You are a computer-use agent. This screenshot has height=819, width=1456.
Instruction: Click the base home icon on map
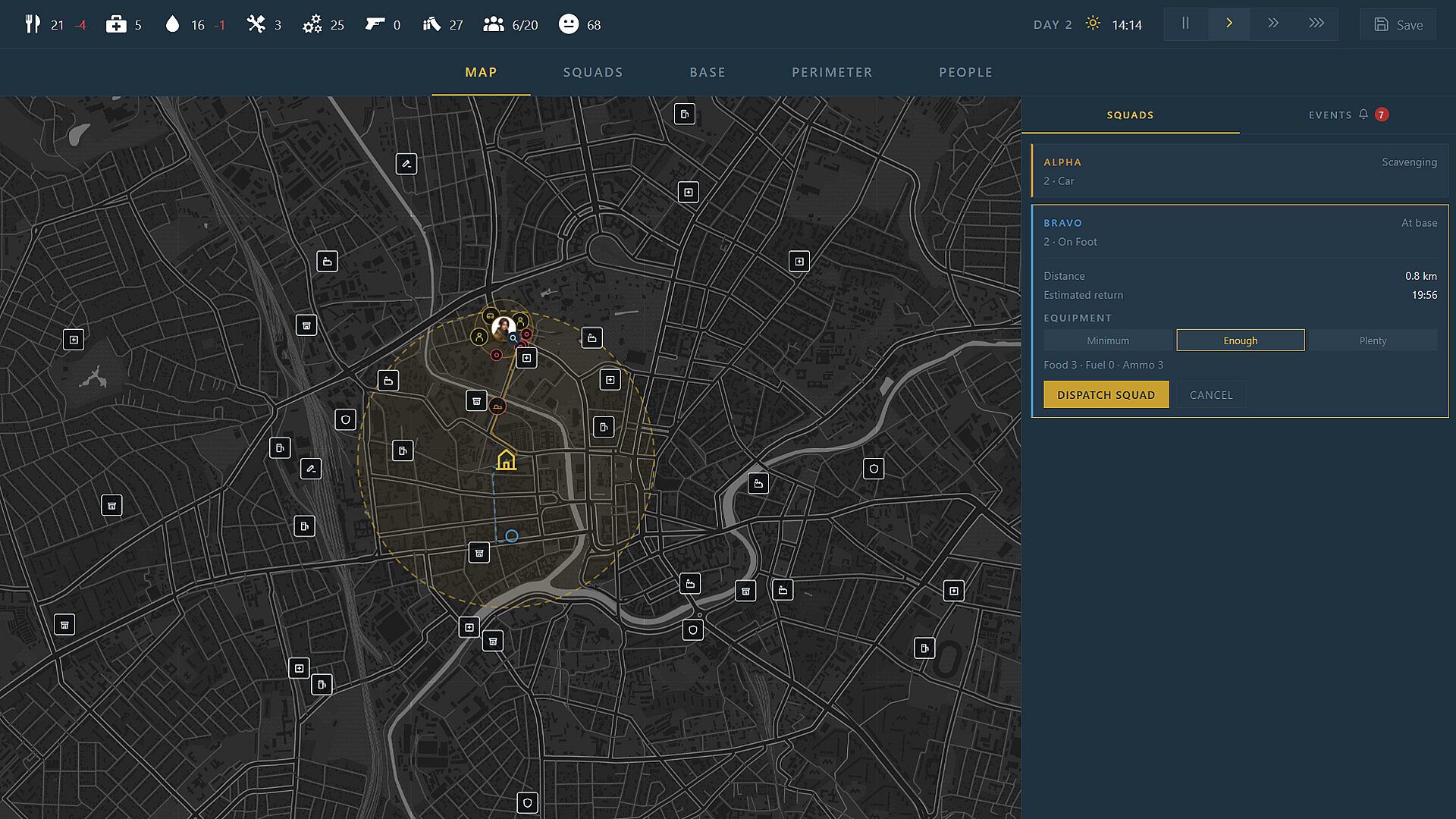click(x=506, y=460)
